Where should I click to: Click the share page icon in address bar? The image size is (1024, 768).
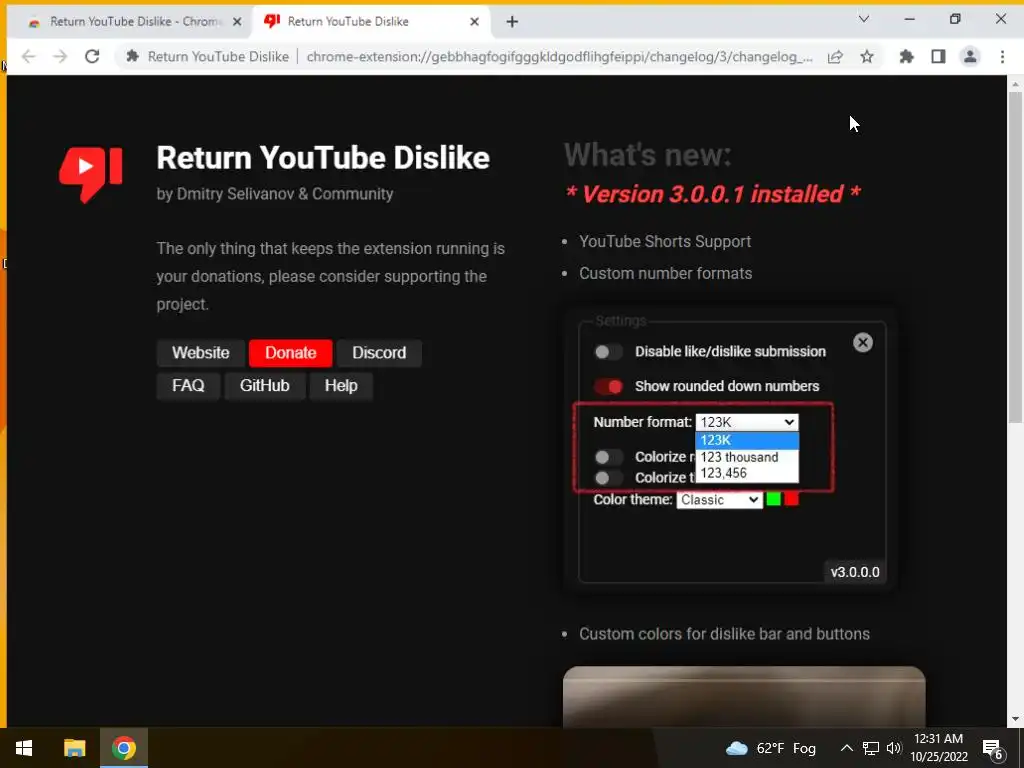835,57
